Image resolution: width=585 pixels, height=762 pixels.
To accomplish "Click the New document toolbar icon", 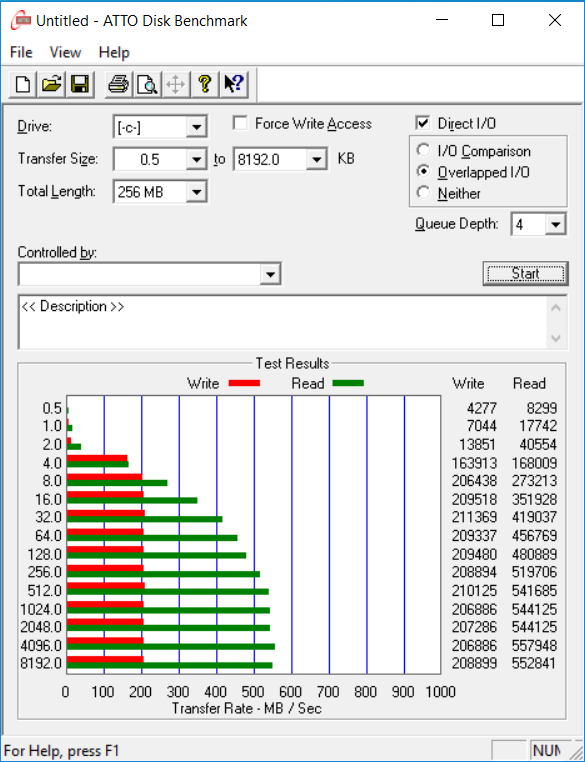I will (23, 85).
